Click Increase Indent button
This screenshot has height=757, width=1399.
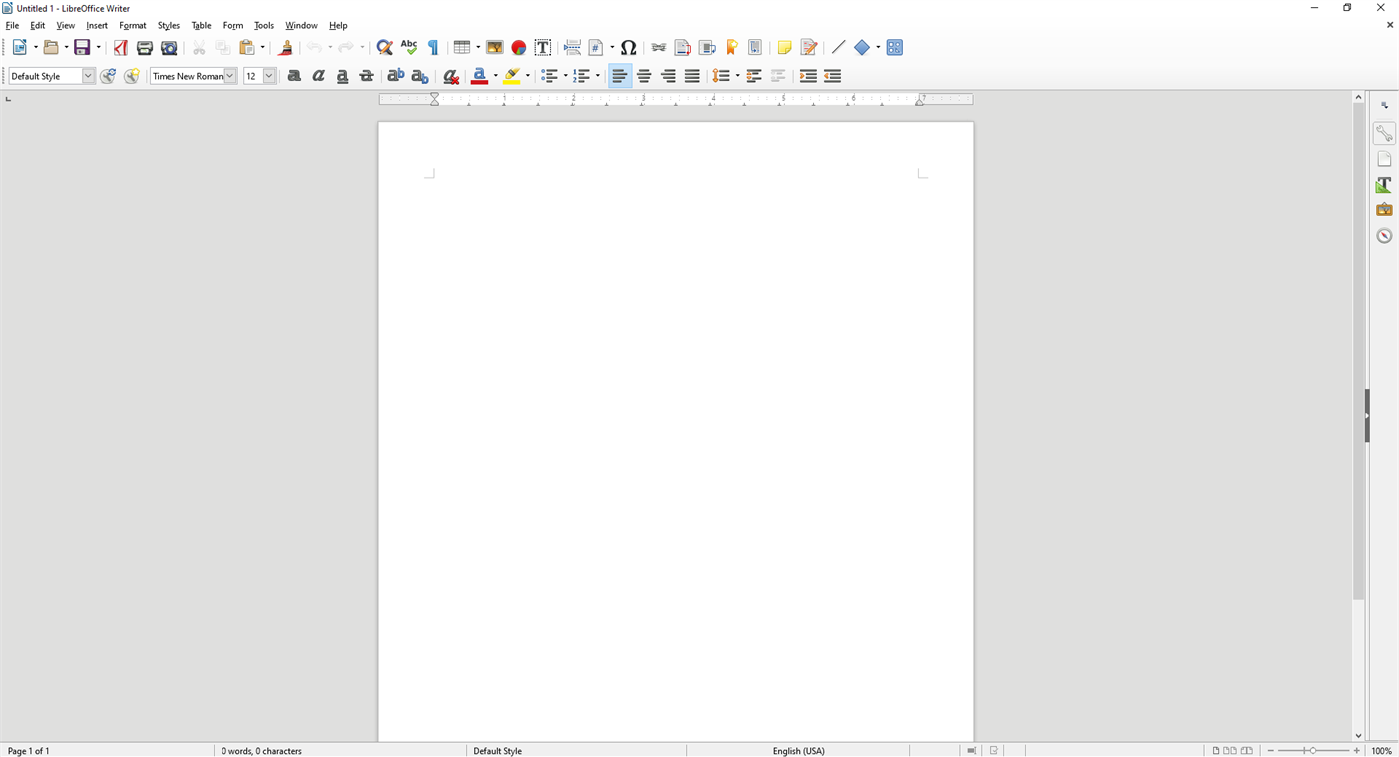(808, 76)
